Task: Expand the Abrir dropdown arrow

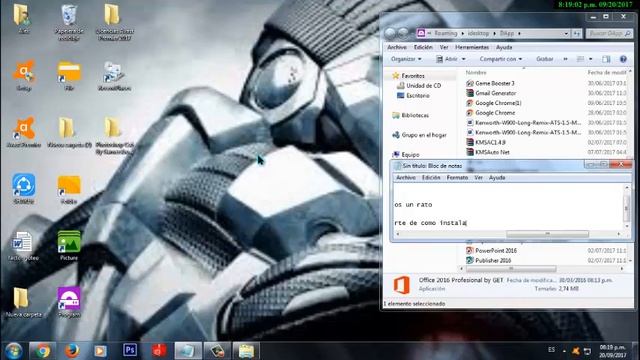Action: 464,59
